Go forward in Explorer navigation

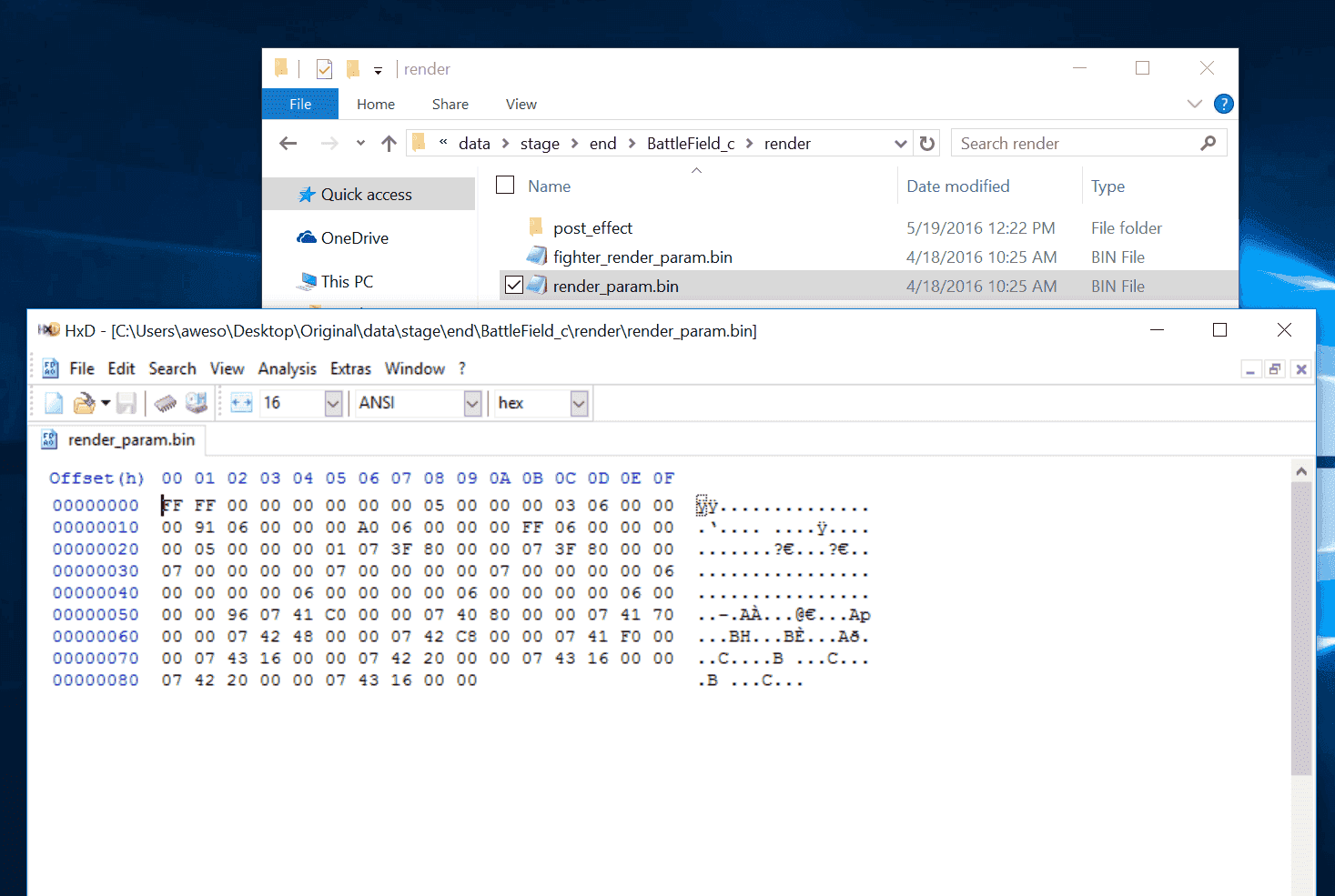pos(329,143)
